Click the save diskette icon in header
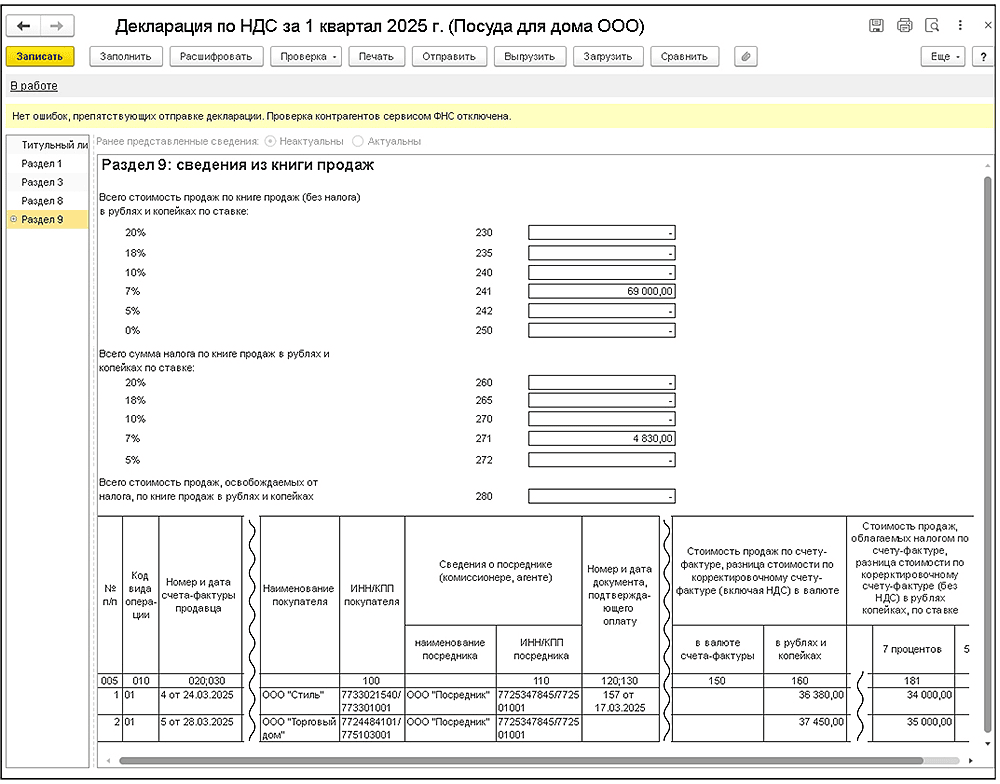The width and height of the screenshot is (1000, 784). [876, 26]
